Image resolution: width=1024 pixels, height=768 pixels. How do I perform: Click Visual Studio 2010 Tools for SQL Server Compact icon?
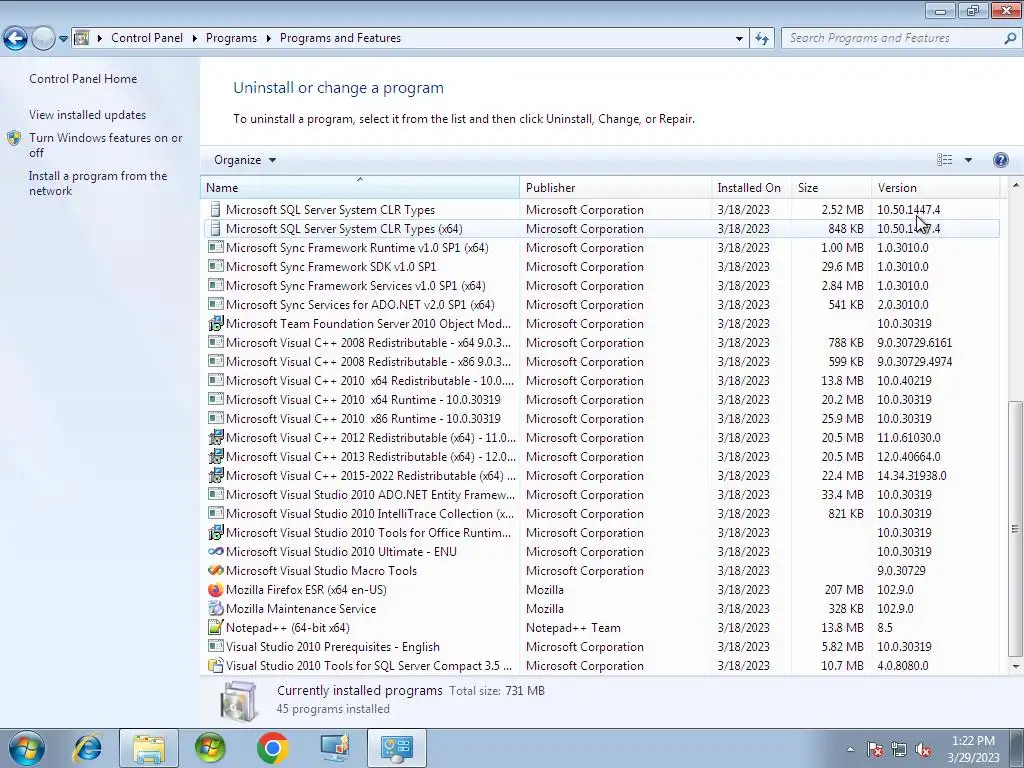coord(216,665)
